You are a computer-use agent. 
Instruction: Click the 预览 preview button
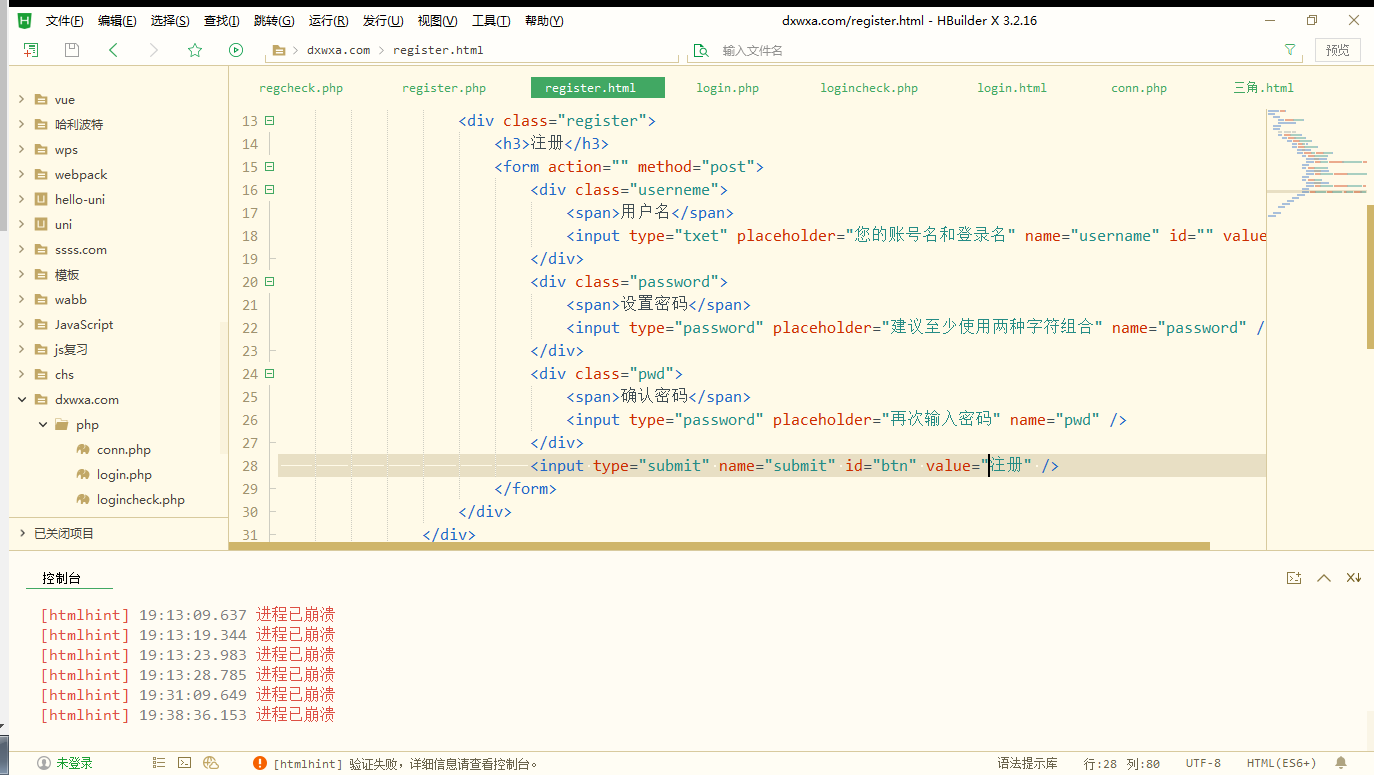click(x=1337, y=50)
